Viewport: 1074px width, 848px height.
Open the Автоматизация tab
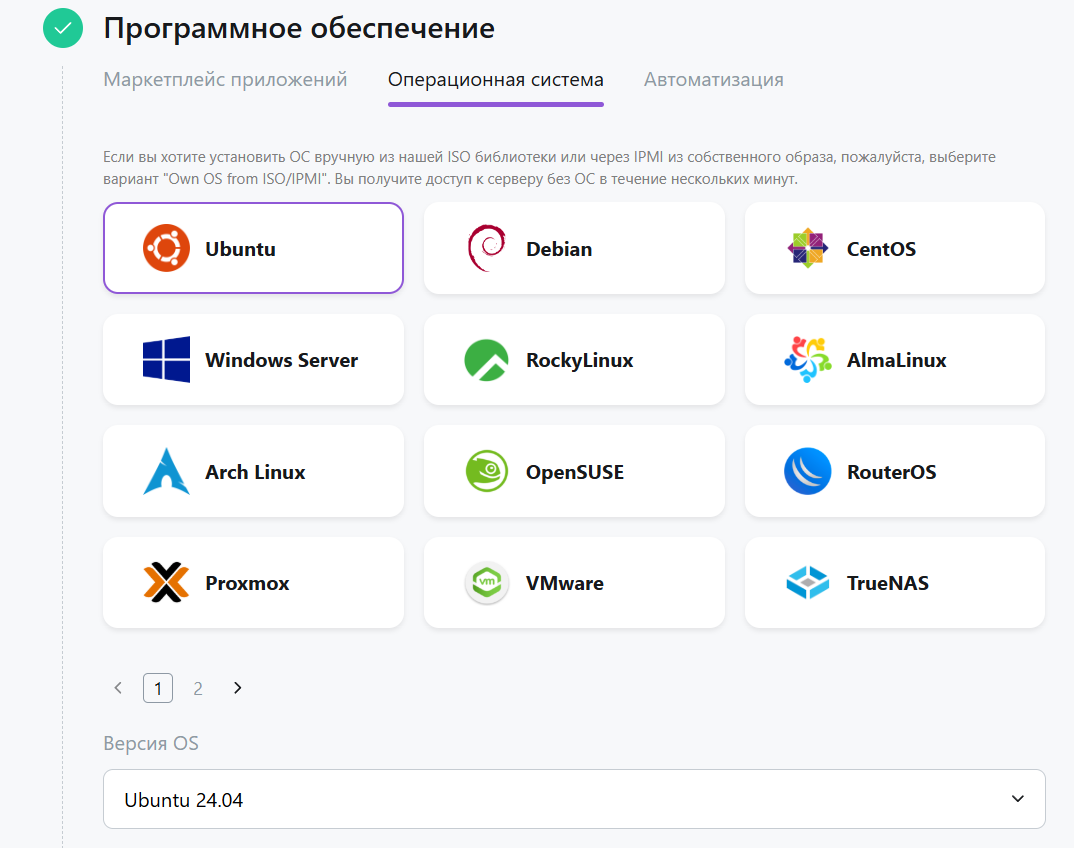coord(713,80)
